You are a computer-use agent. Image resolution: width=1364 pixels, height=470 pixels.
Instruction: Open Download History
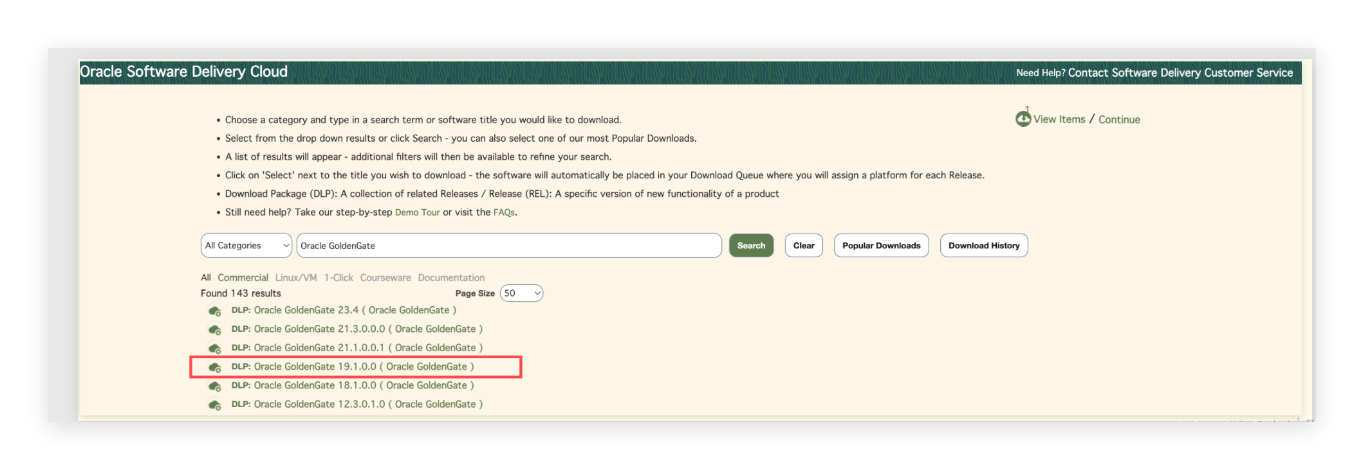tap(984, 245)
